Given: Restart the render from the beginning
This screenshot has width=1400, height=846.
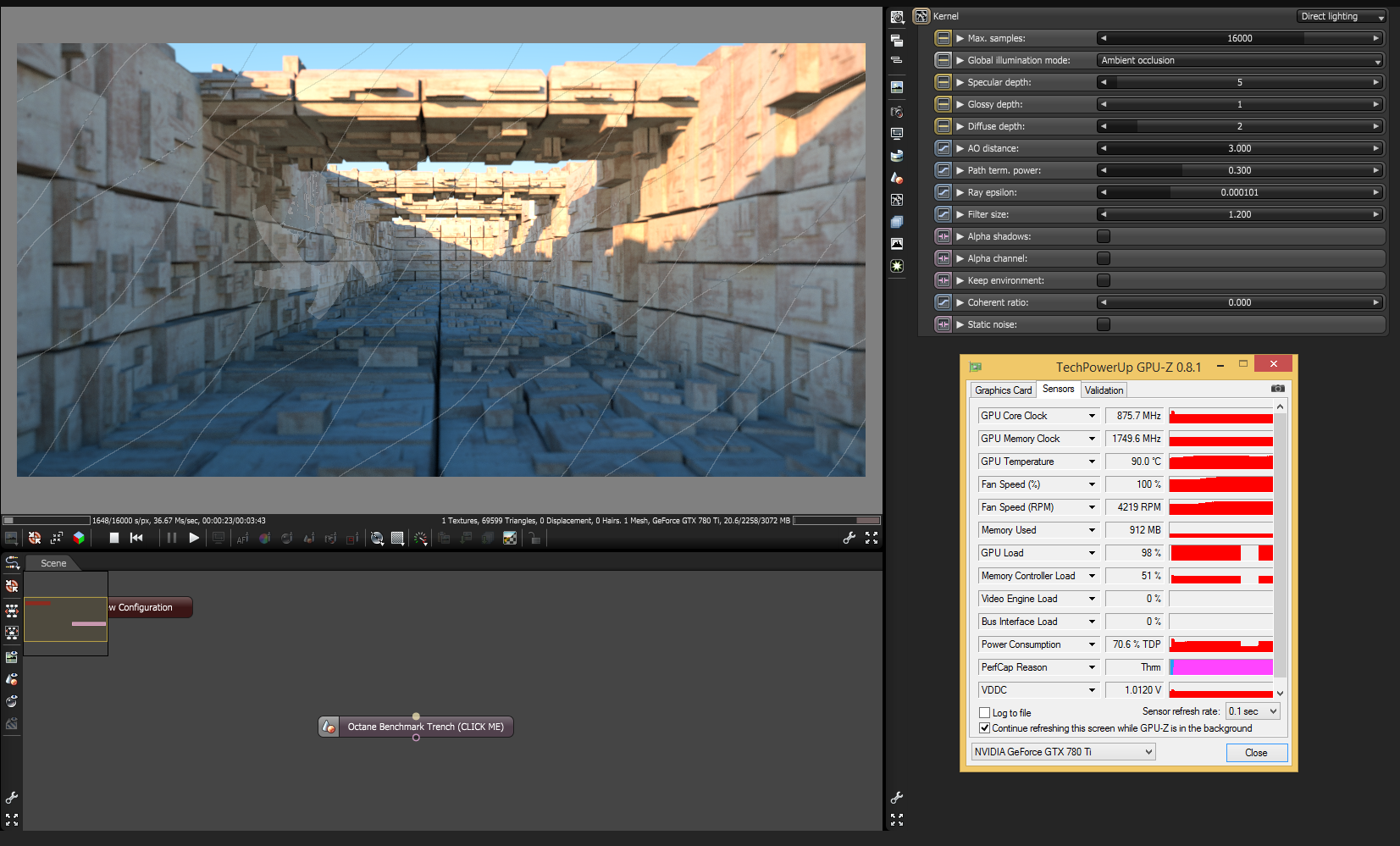Looking at the screenshot, I should (x=136, y=538).
